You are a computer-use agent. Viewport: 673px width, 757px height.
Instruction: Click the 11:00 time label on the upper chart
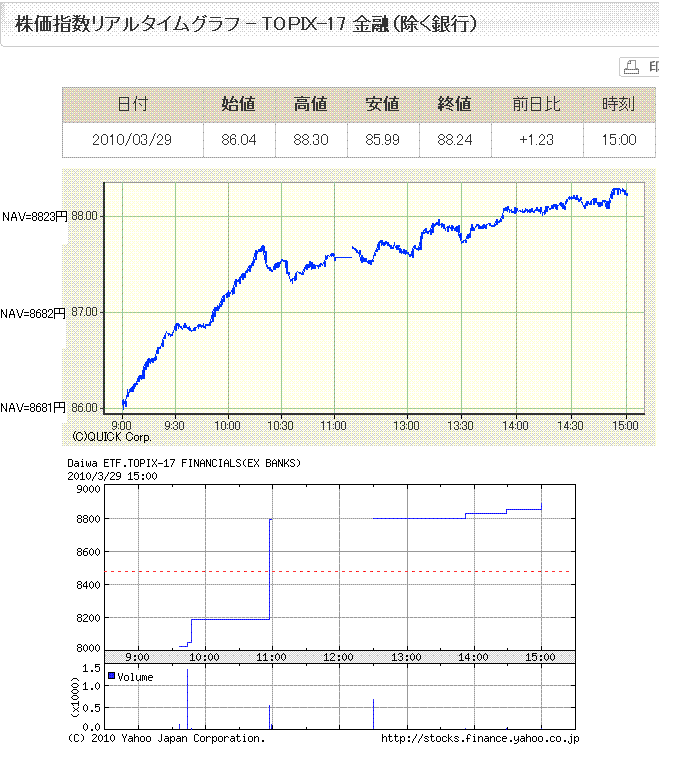click(333, 424)
